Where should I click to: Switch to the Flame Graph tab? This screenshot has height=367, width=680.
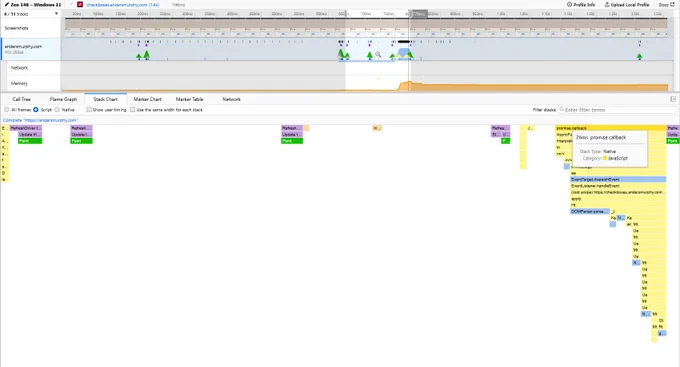[63, 99]
